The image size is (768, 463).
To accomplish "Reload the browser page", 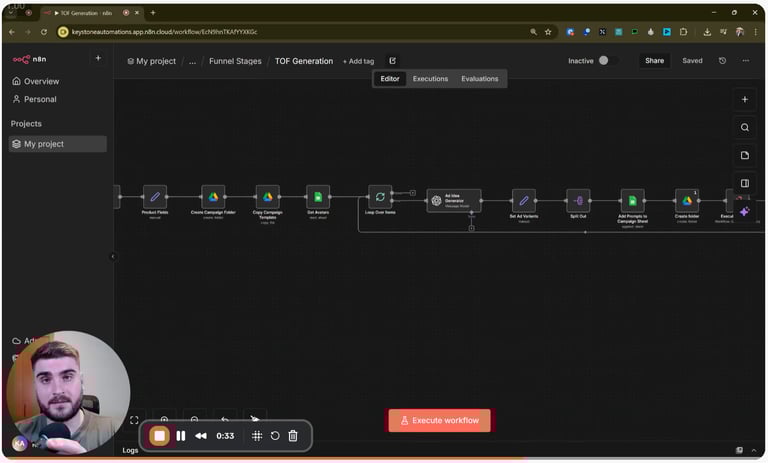I will pos(44,32).
